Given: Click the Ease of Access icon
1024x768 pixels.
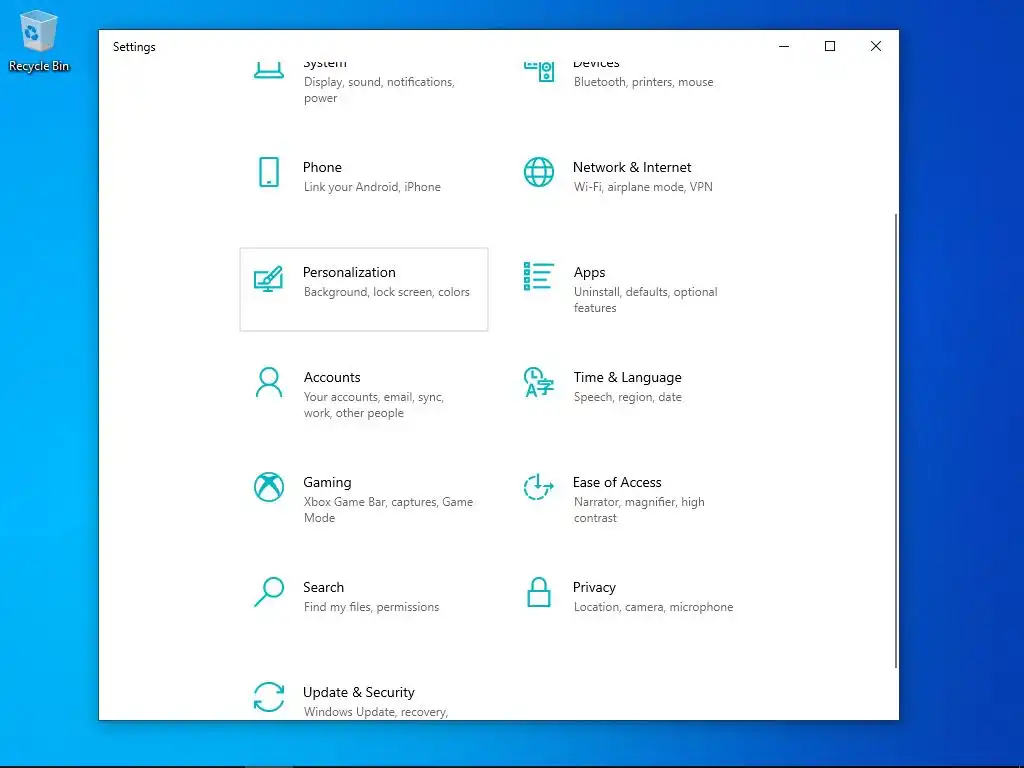Looking at the screenshot, I should pyautogui.click(x=539, y=487).
